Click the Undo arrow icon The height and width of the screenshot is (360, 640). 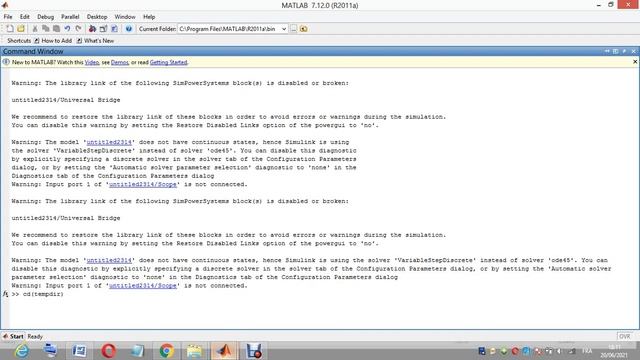pyautogui.click(x=67, y=29)
